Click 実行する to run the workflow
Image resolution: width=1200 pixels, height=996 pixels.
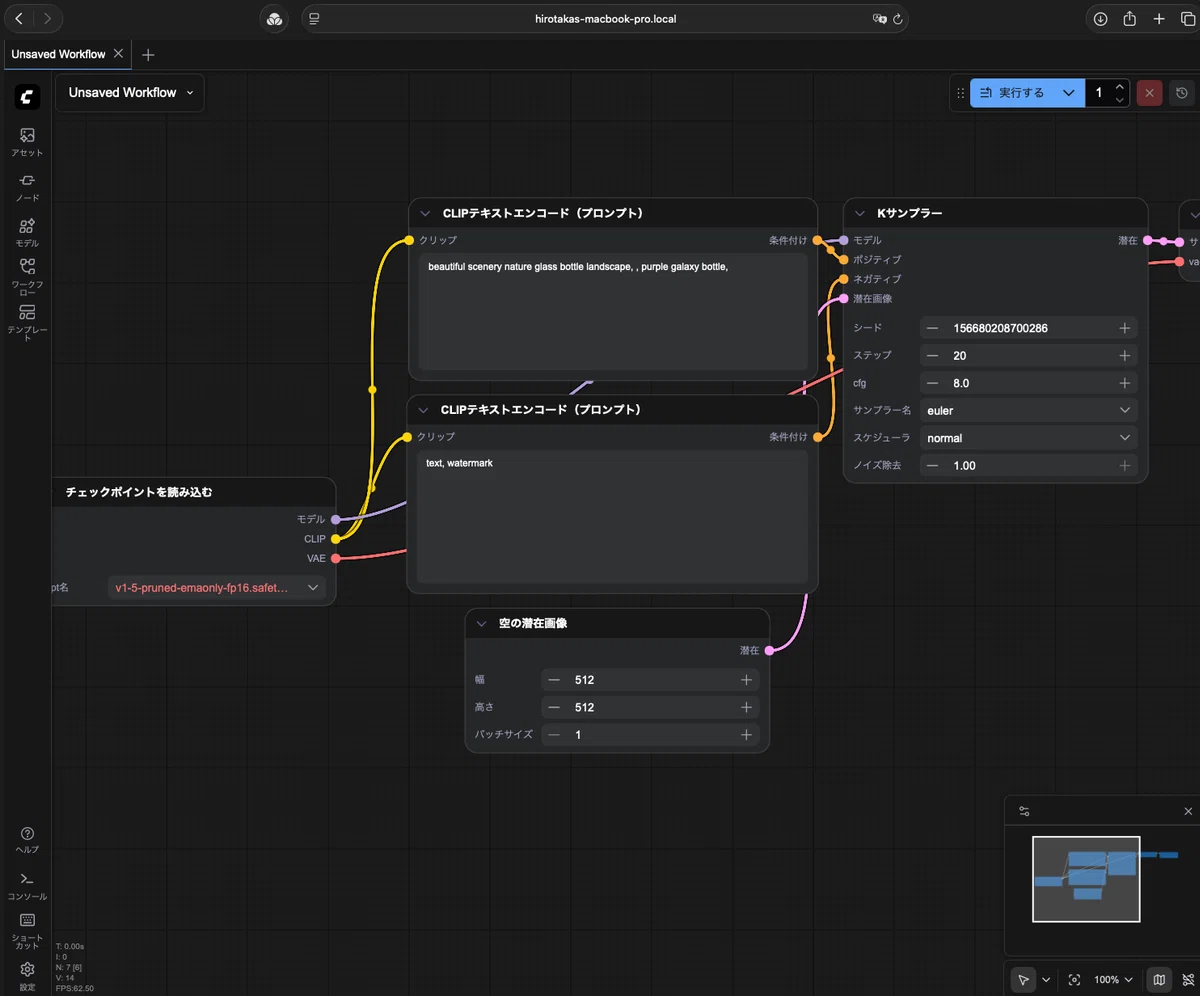point(1012,93)
